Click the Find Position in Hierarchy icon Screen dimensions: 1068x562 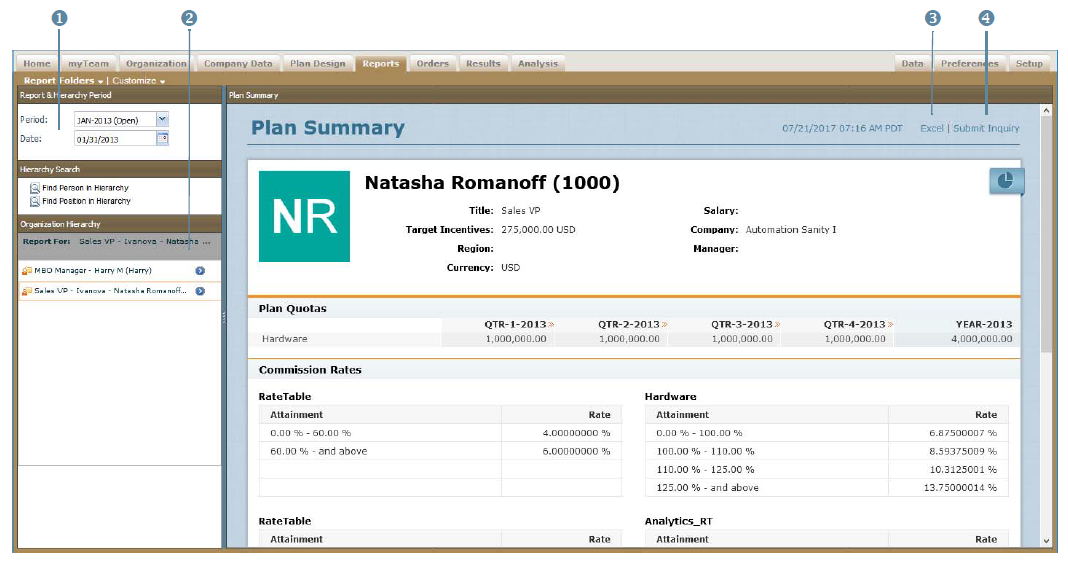tap(35, 201)
